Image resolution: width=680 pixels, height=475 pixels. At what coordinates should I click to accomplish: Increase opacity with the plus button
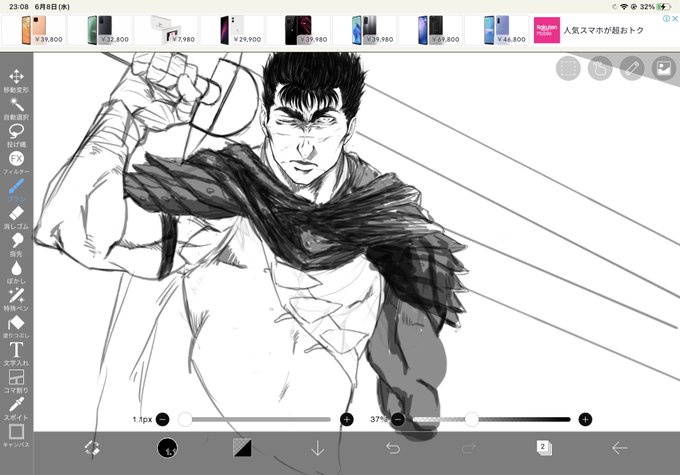tap(585, 419)
